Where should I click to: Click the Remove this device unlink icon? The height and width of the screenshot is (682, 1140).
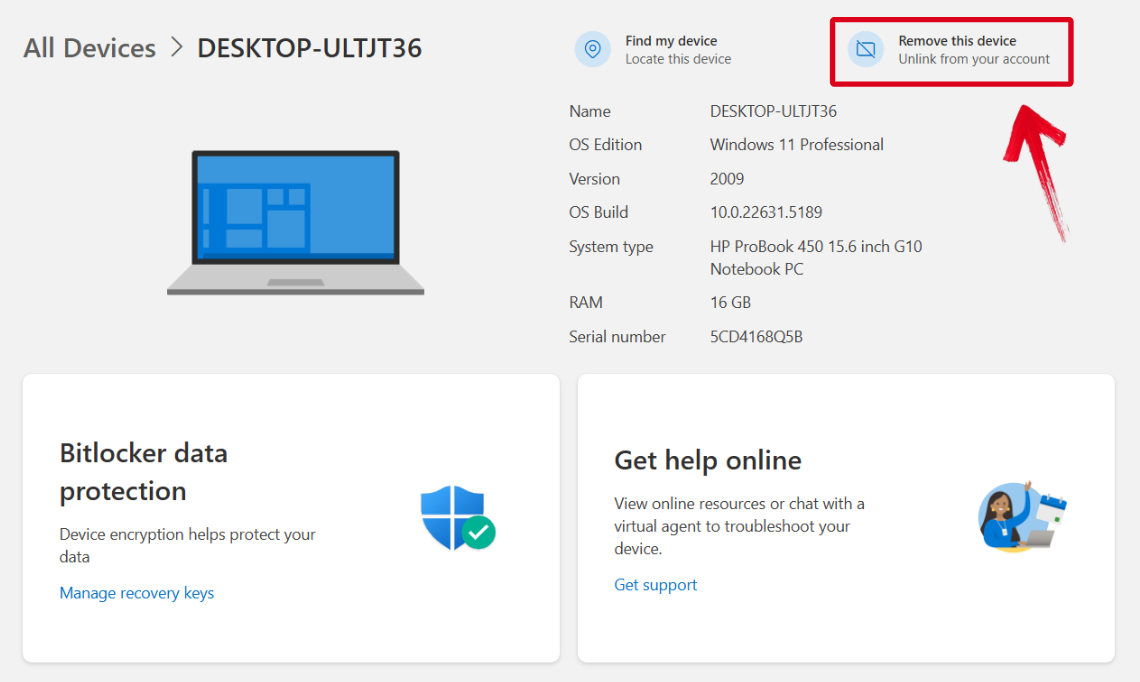pos(864,48)
